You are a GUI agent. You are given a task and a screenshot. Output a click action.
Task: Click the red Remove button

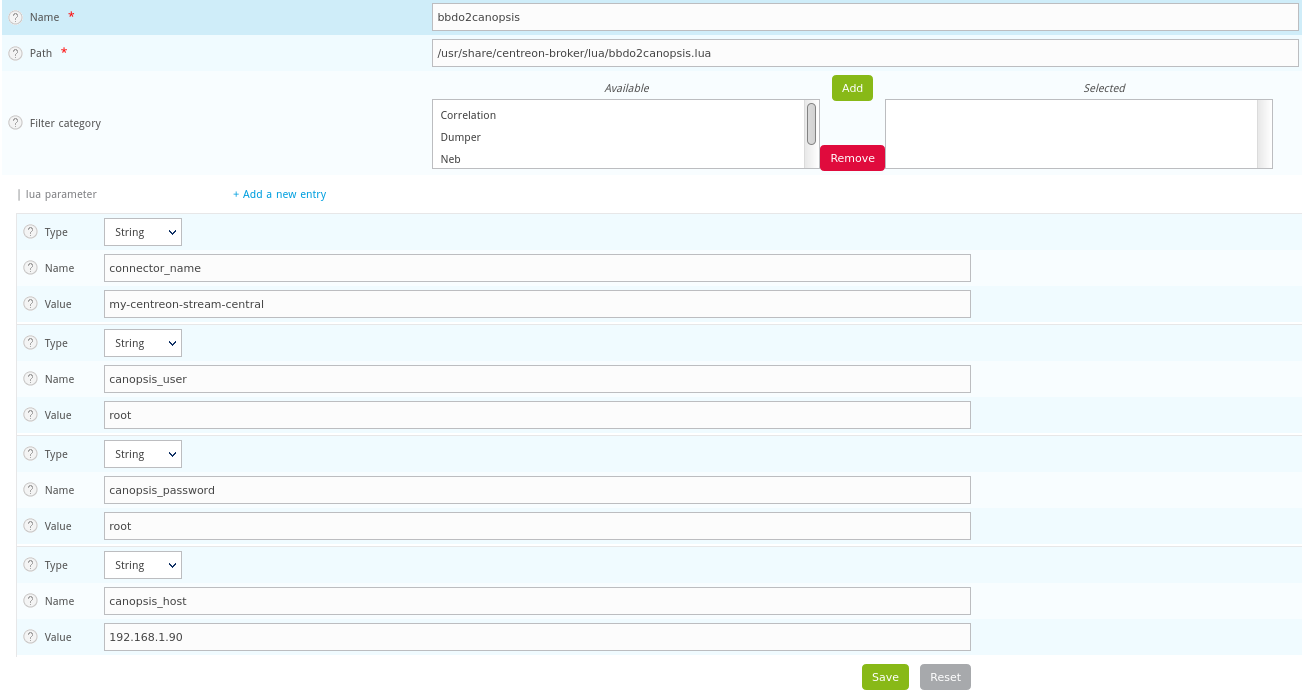click(852, 158)
